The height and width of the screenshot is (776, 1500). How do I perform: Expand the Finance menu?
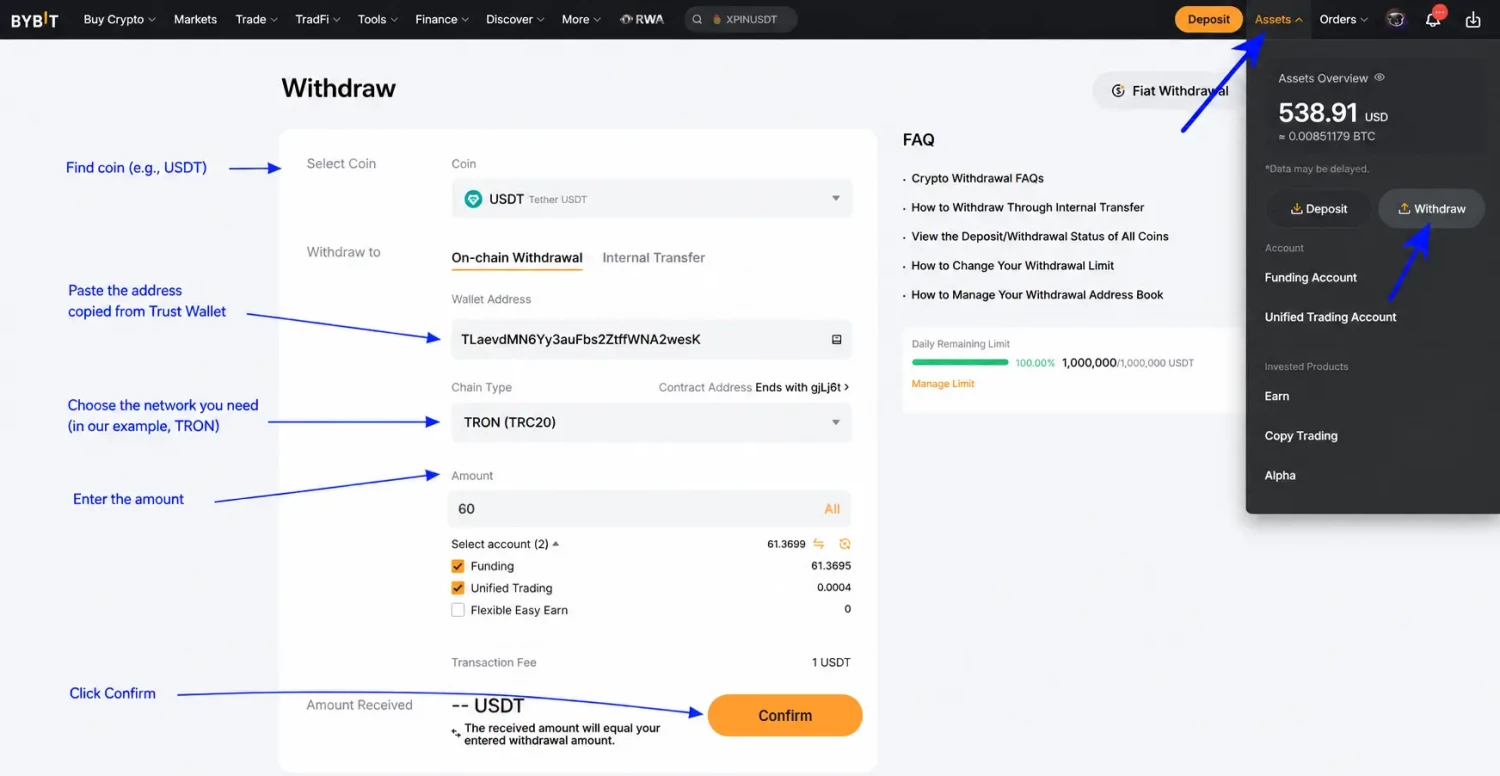pyautogui.click(x=442, y=19)
